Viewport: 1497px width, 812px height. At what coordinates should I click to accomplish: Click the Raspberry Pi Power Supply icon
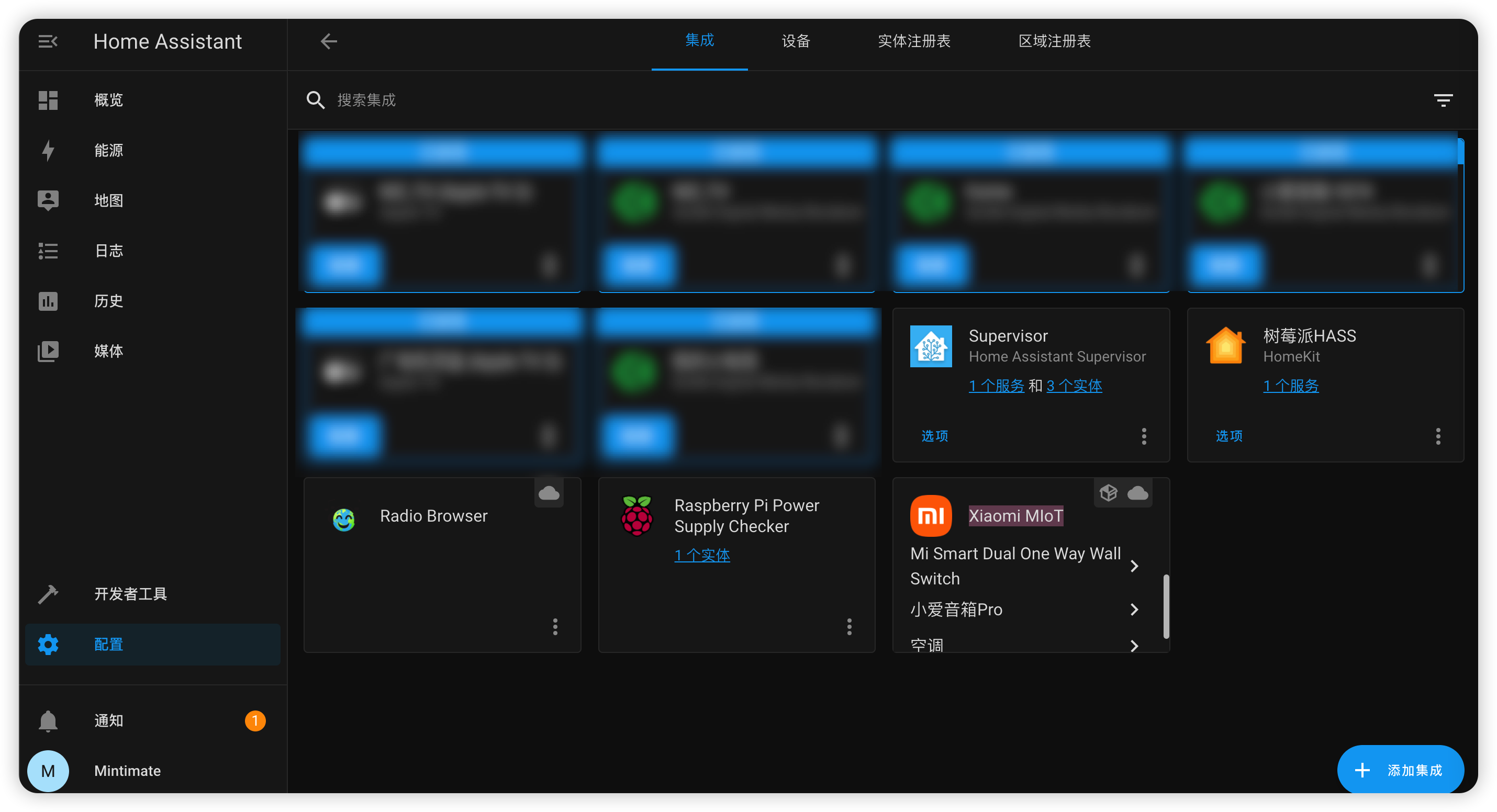coord(637,516)
